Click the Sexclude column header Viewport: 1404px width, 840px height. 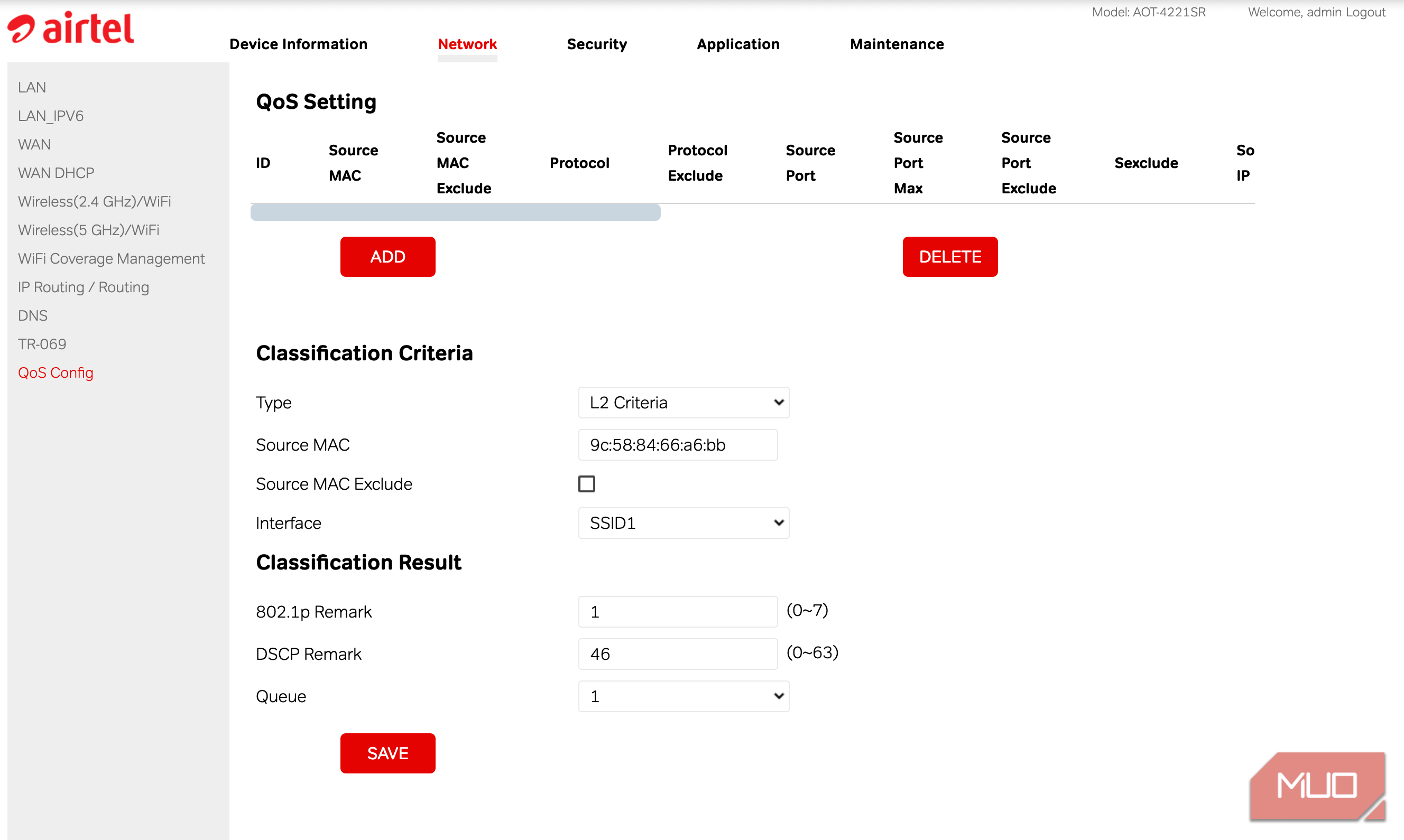pos(1146,163)
